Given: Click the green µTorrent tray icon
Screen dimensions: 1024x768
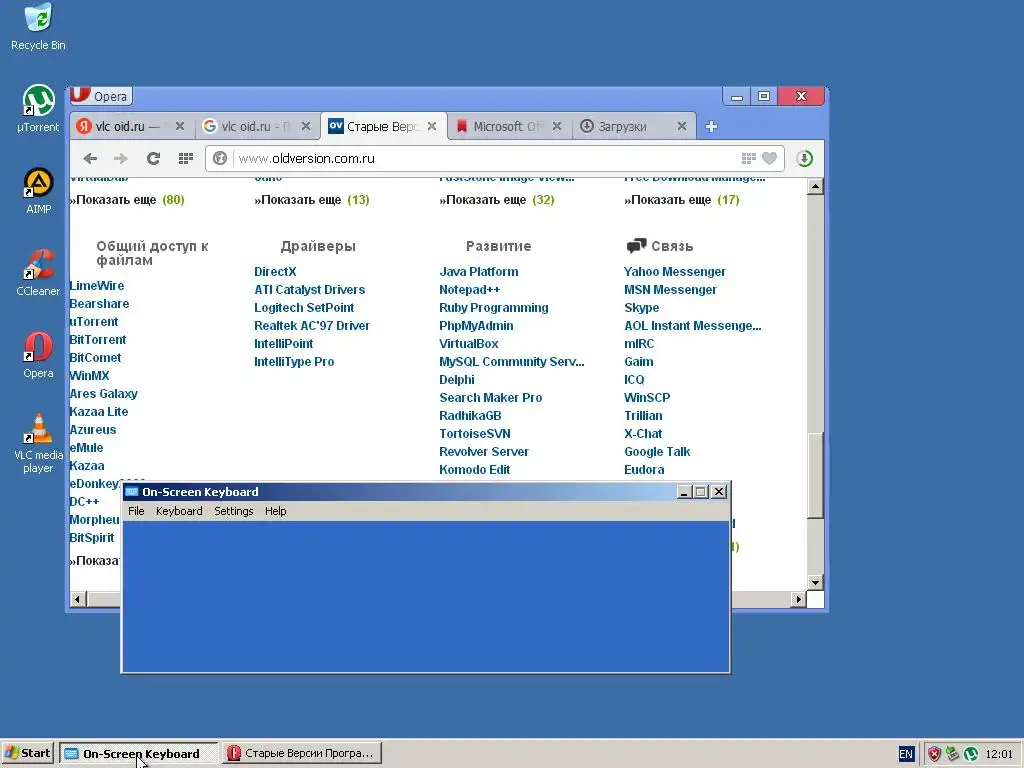Looking at the screenshot, I should click(x=971, y=754).
